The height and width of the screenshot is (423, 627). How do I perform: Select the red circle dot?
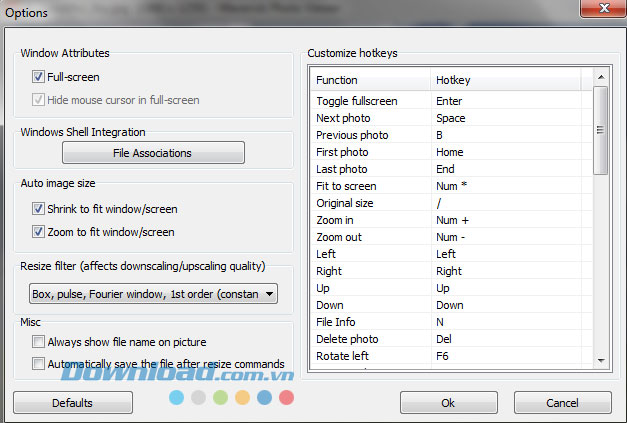tap(286, 397)
